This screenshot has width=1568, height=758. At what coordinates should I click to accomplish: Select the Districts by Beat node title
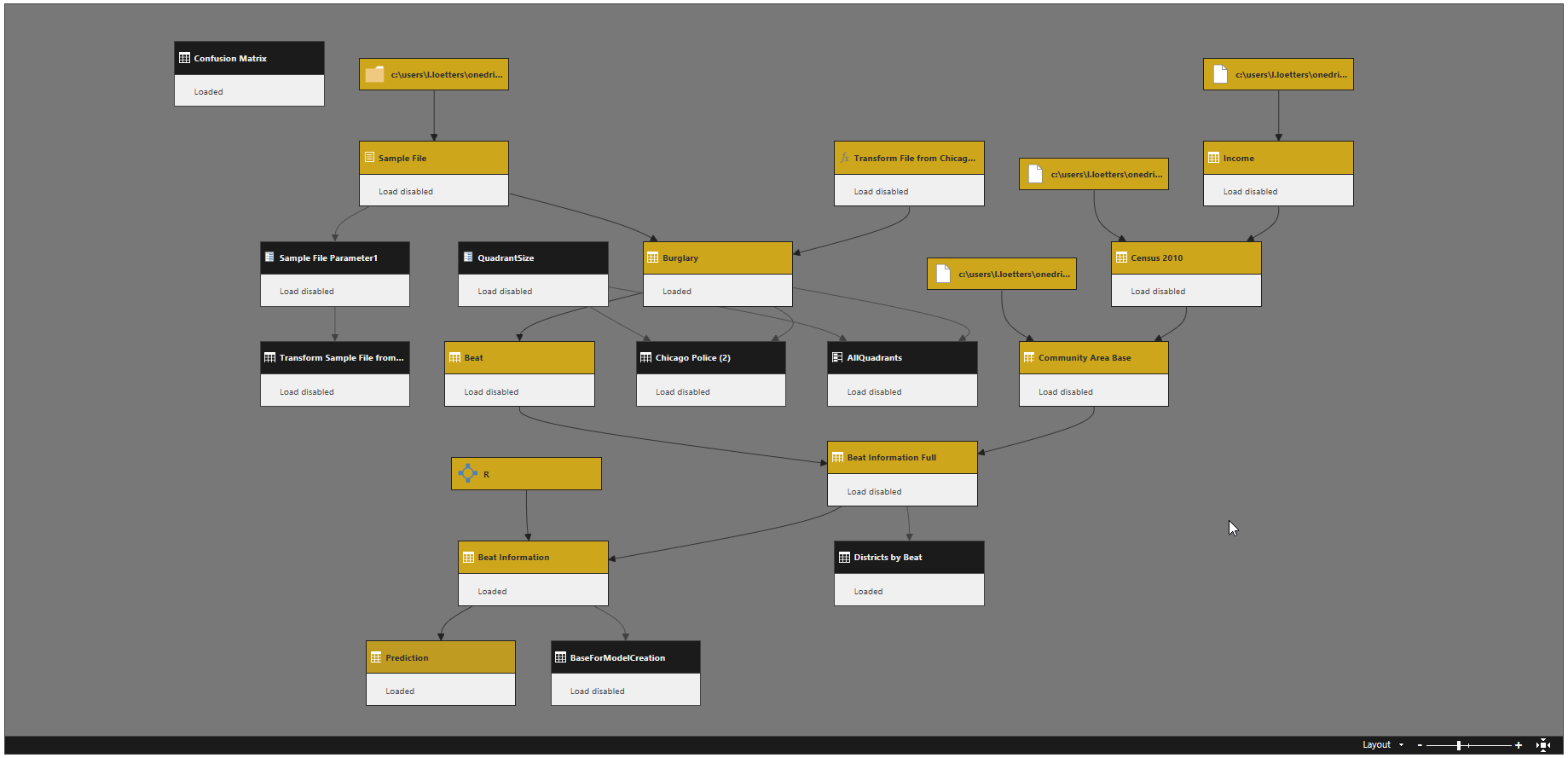coord(888,557)
